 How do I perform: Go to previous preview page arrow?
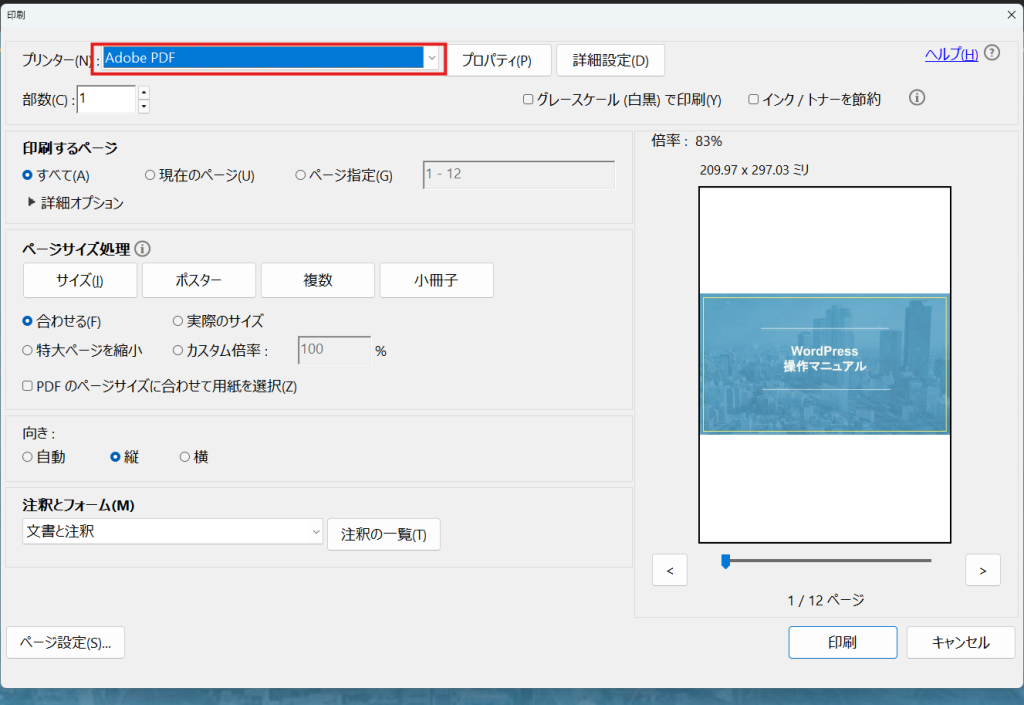click(669, 570)
